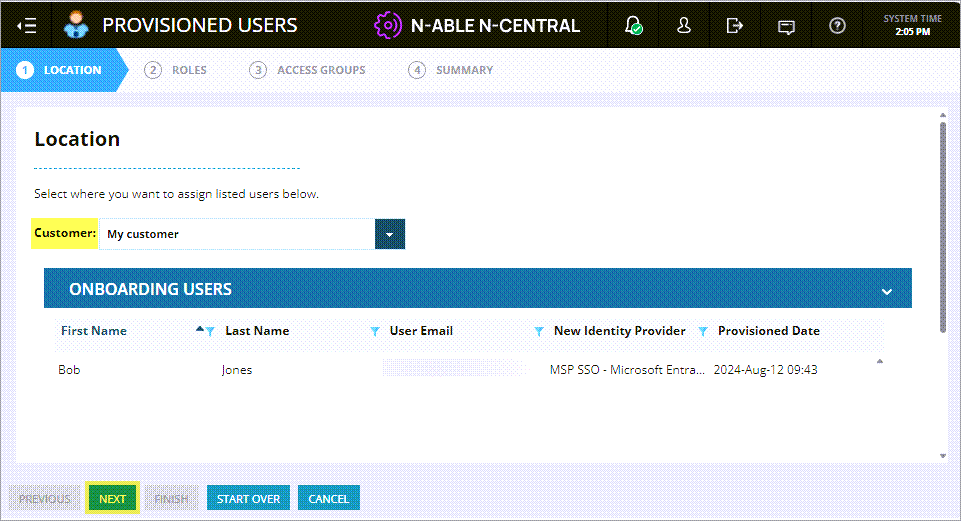Image resolution: width=961 pixels, height=521 pixels.
Task: Open the user profile icon
Action: click(684, 26)
